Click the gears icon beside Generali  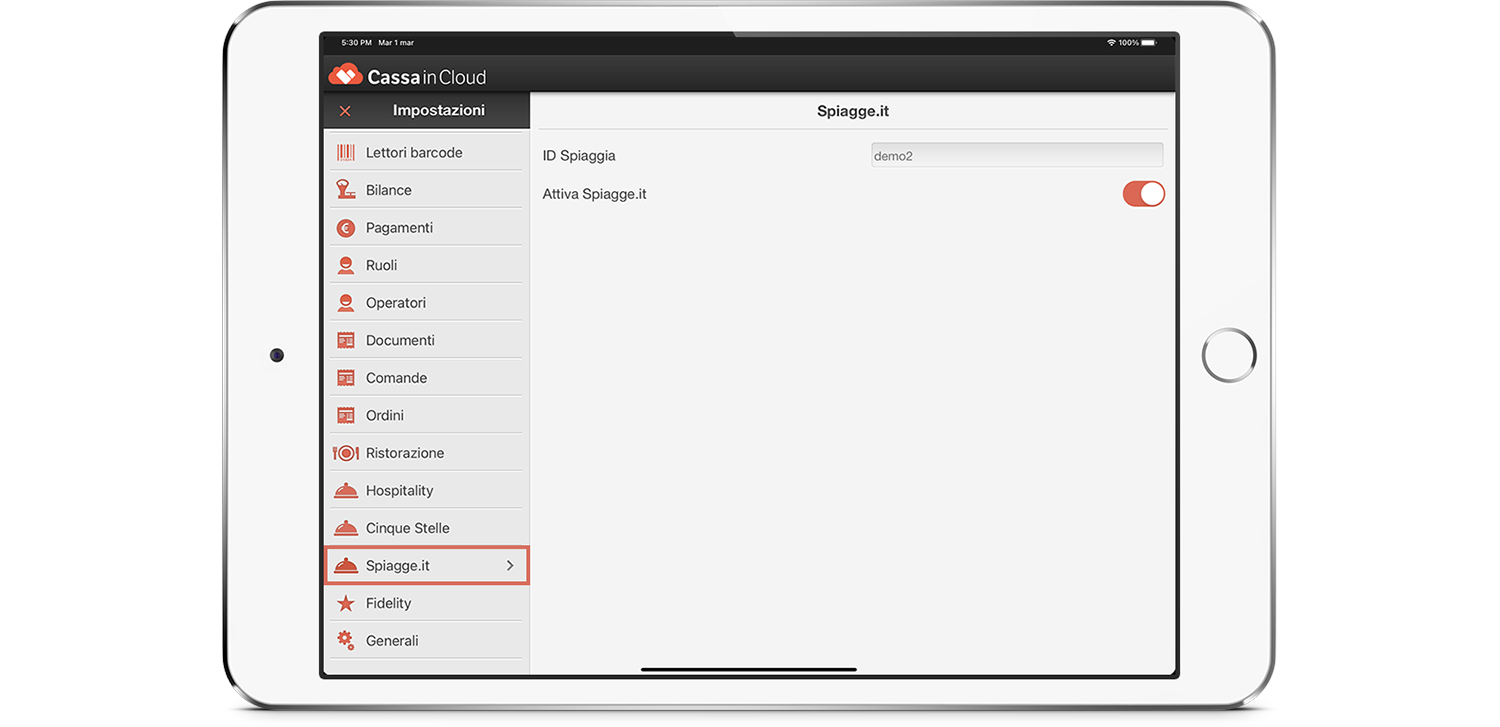point(346,640)
